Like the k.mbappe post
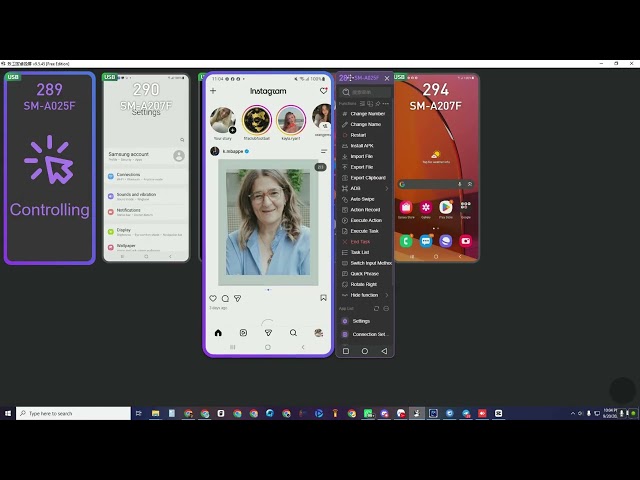 (x=213, y=298)
